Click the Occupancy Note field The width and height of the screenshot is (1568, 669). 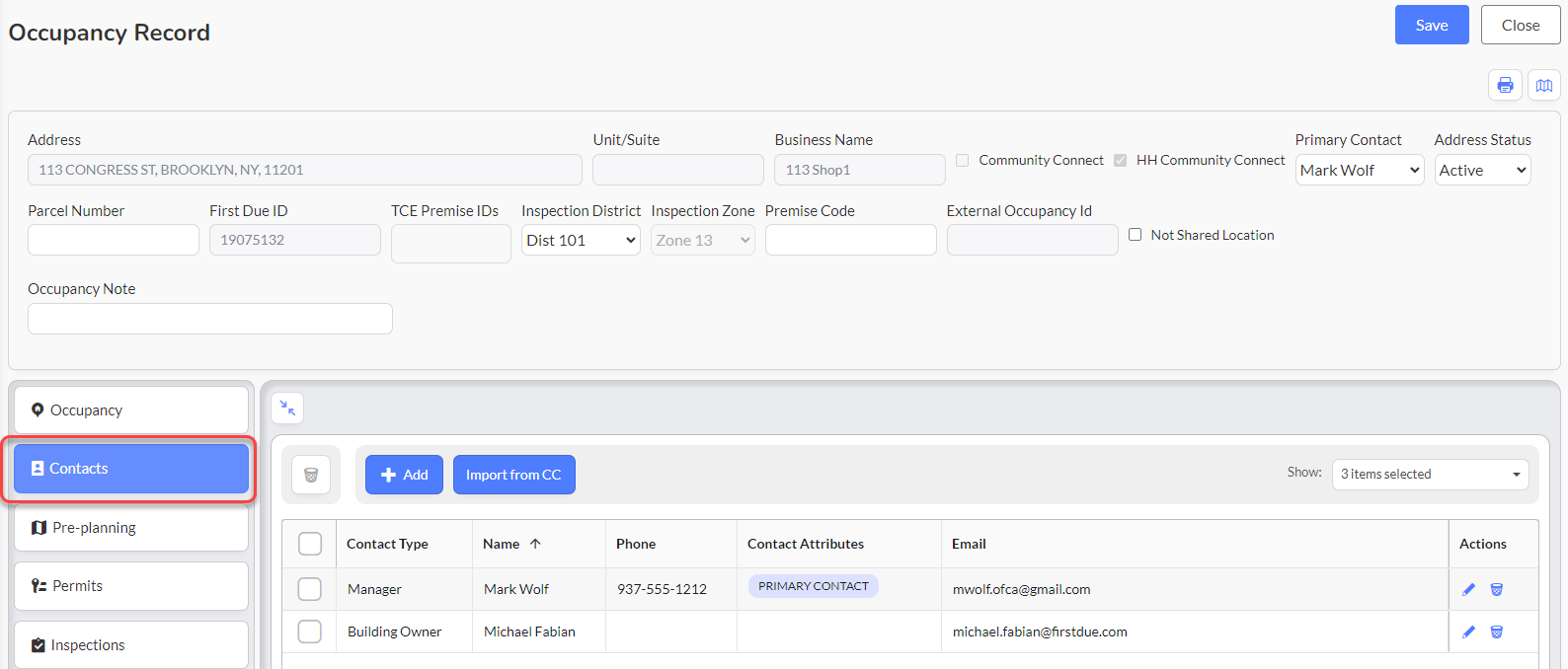(210, 319)
